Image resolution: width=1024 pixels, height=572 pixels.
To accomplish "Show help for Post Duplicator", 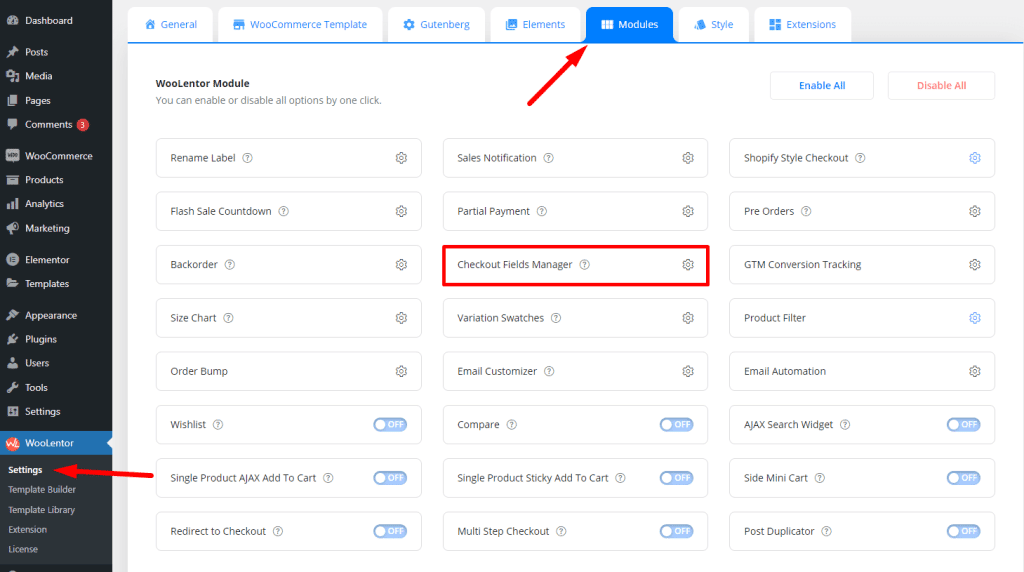I will tap(826, 532).
